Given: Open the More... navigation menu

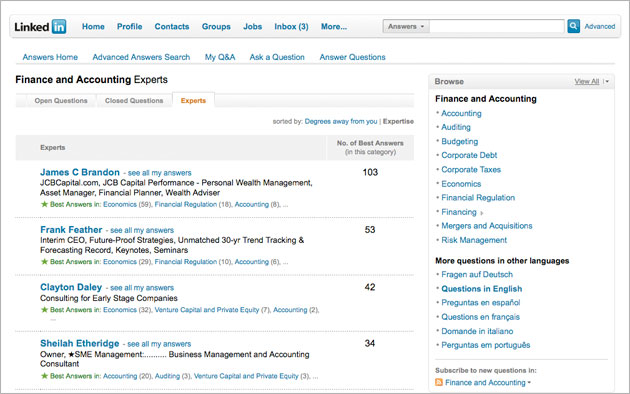Looking at the screenshot, I should 333,27.
